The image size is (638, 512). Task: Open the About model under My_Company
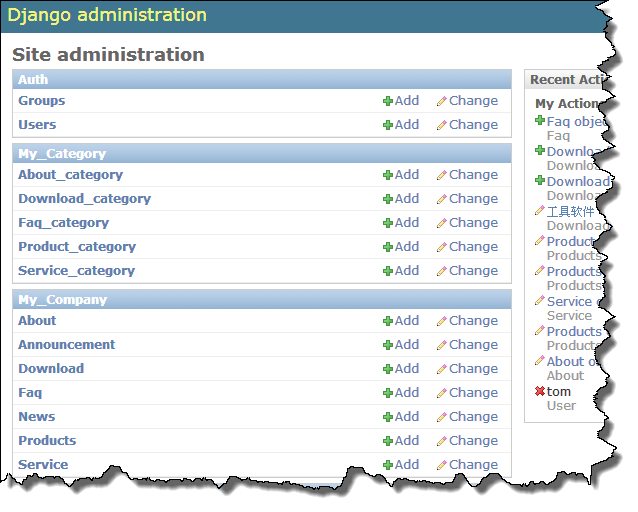[37, 321]
